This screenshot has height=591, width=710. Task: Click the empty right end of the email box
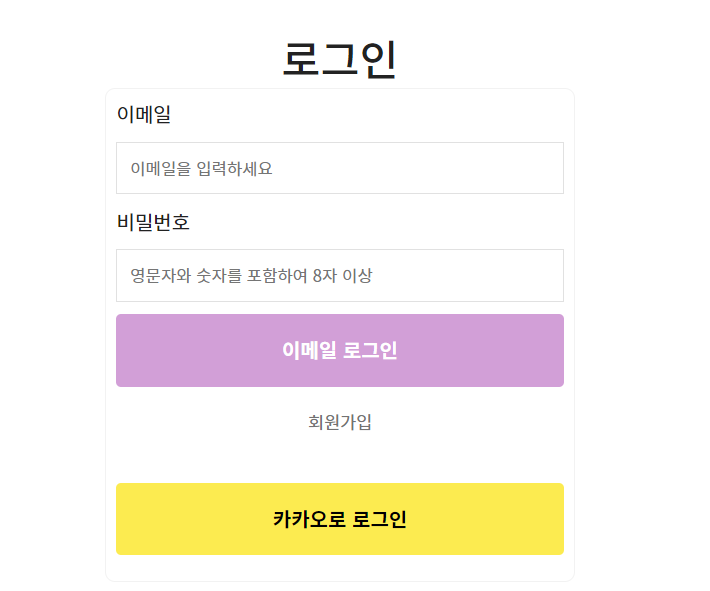coord(498,168)
